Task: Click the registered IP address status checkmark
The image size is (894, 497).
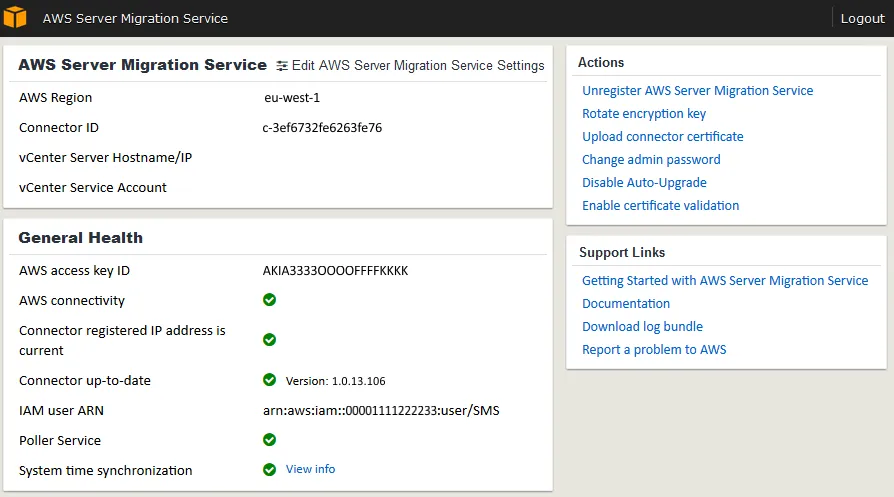Action: coord(269,339)
